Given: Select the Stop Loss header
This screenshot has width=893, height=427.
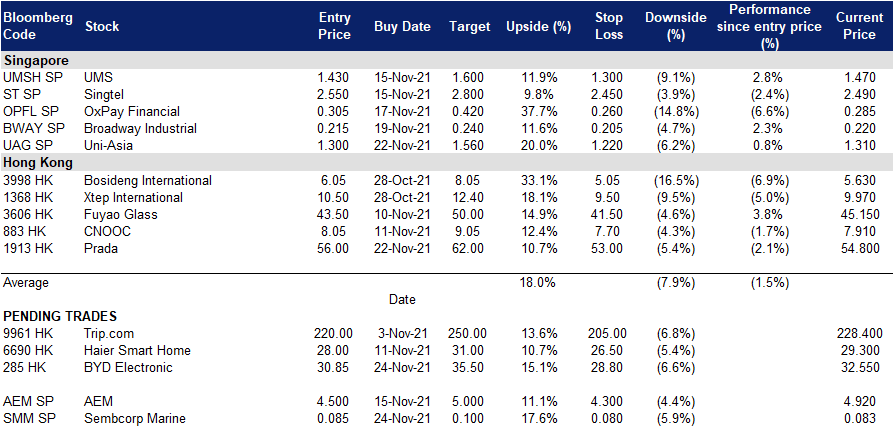Looking at the screenshot, I should point(609,26).
